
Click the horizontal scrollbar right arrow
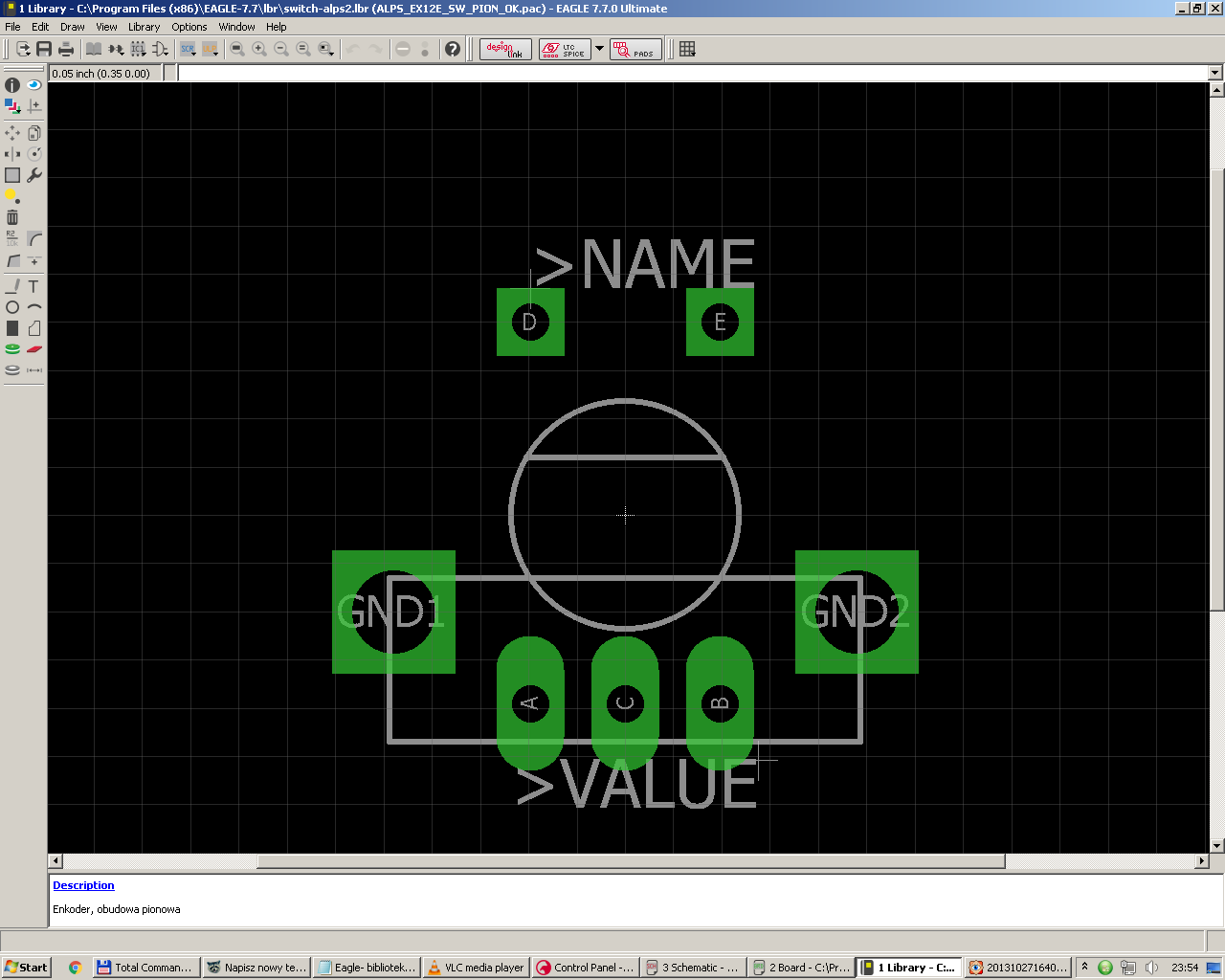coord(1202,861)
